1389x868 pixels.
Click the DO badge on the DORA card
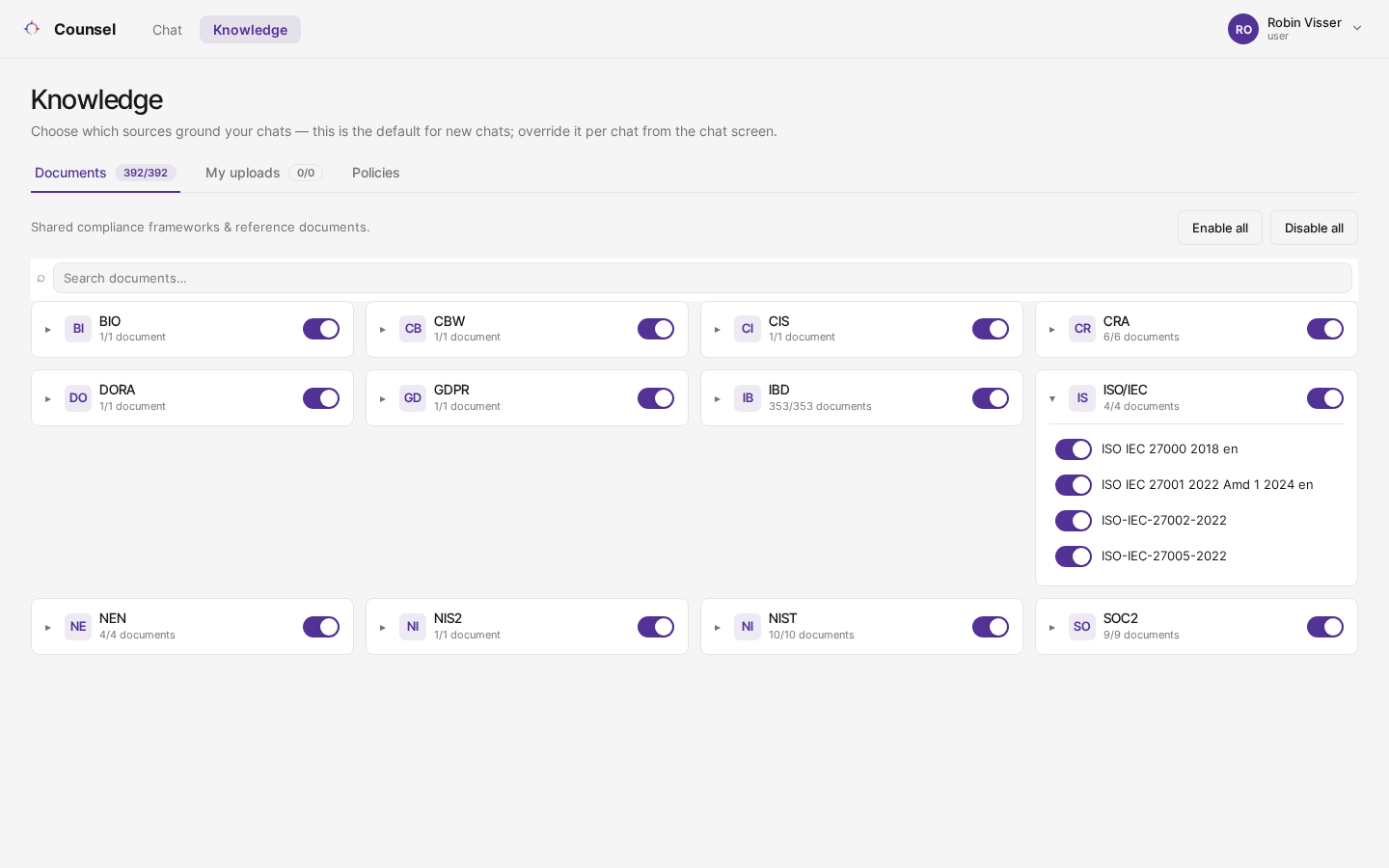coord(78,398)
